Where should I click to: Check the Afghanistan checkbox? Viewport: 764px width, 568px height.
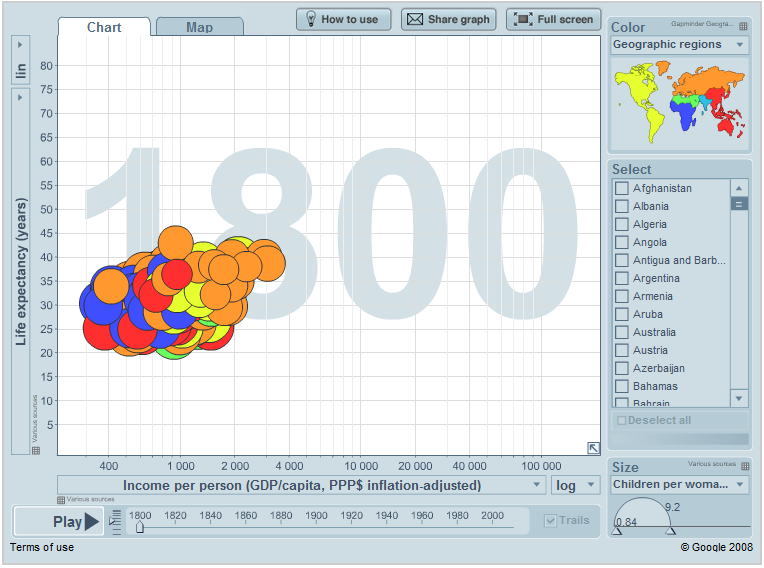click(622, 188)
